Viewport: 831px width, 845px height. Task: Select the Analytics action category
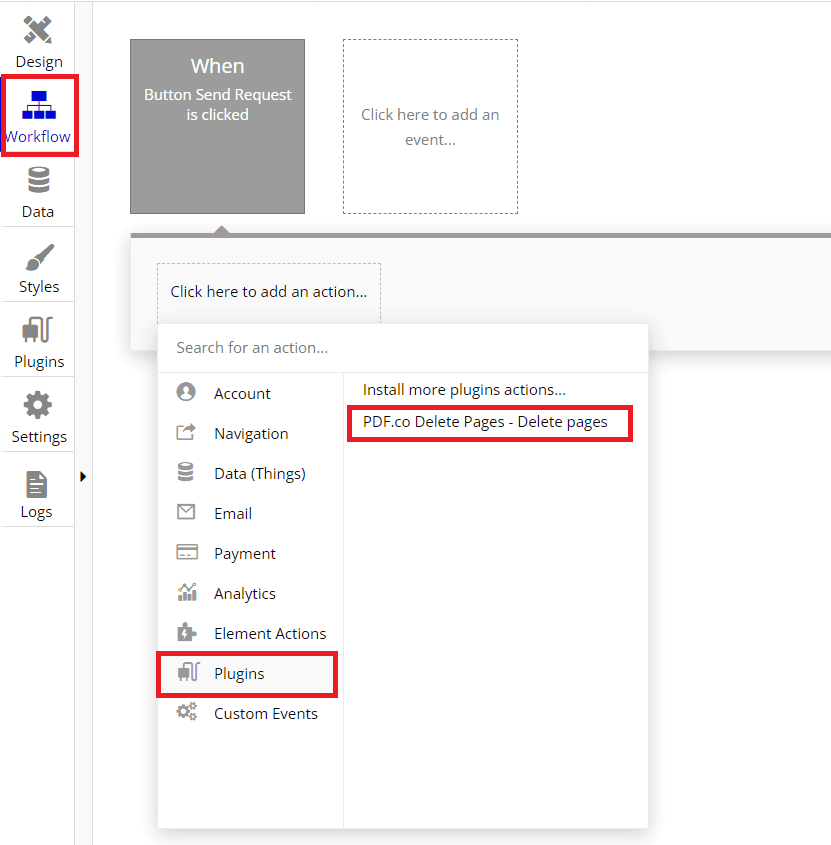(x=244, y=594)
